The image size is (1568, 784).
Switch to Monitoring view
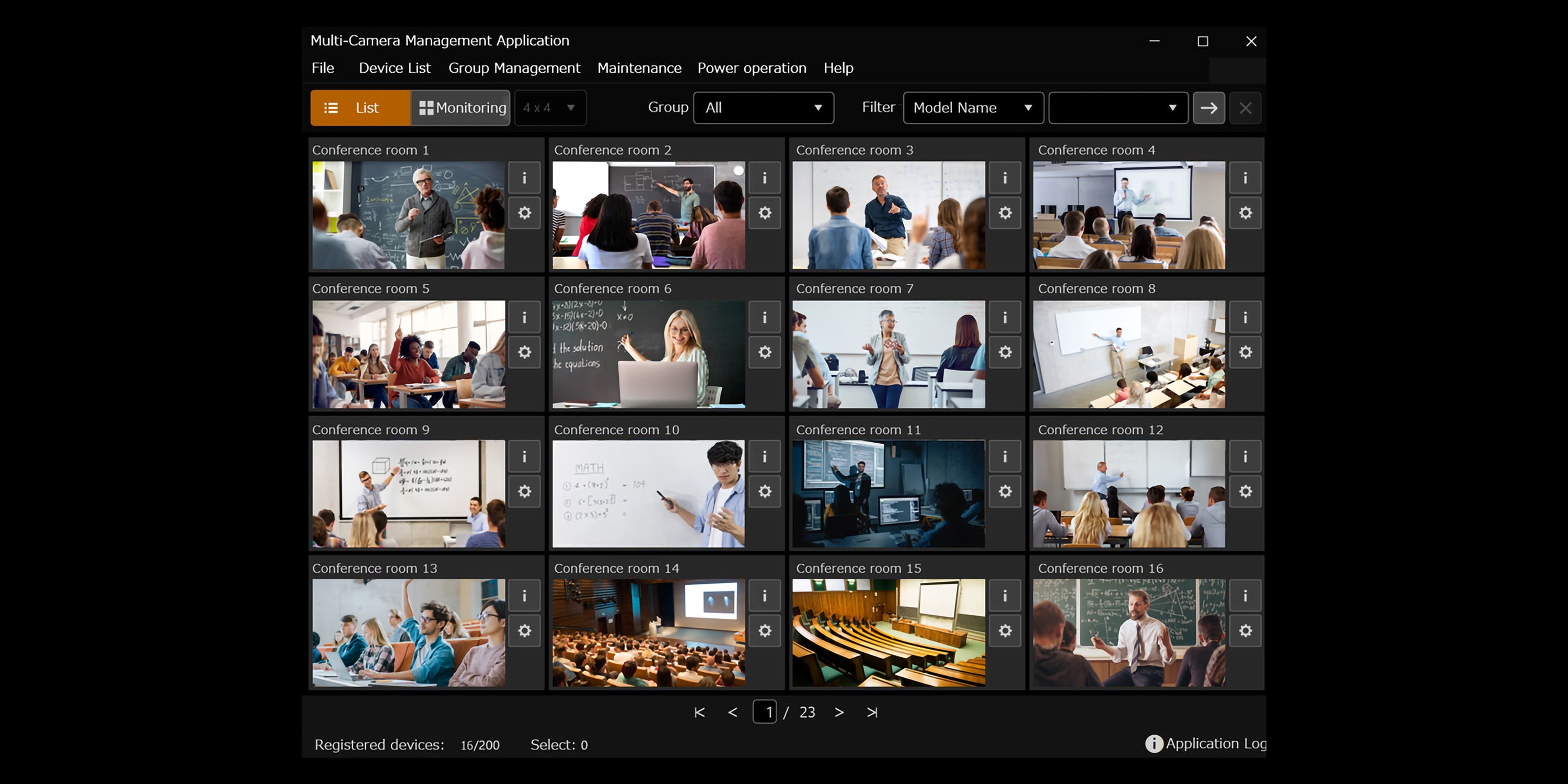click(461, 108)
